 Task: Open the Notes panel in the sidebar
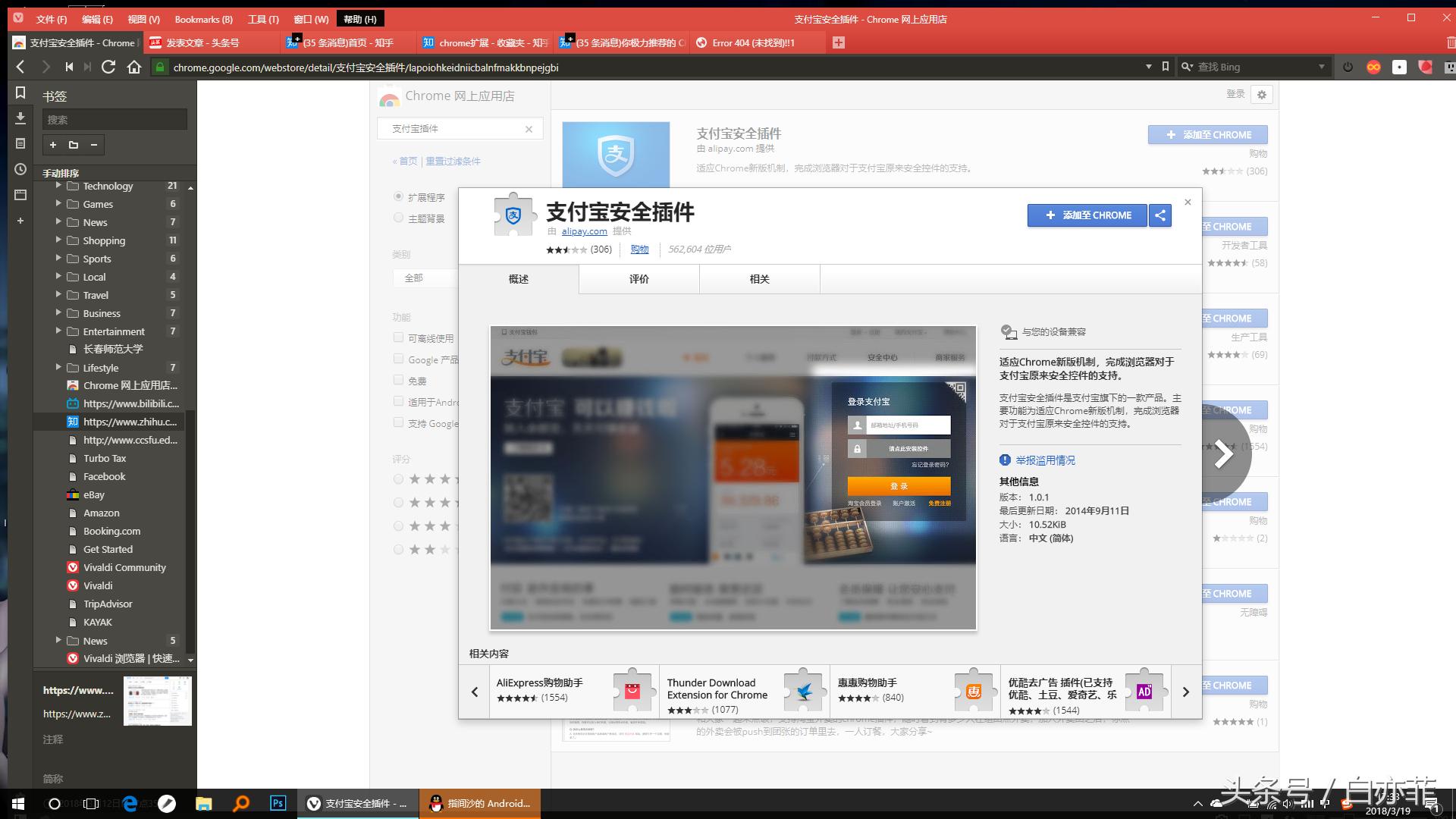[x=20, y=144]
